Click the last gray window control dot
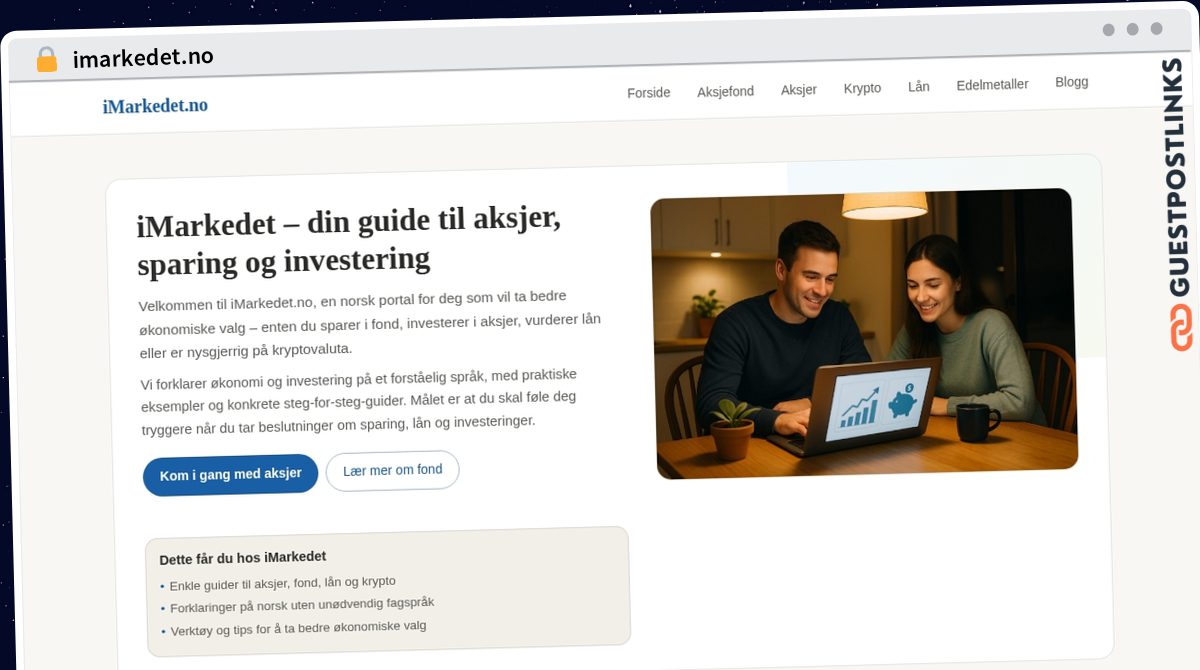 [1156, 29]
